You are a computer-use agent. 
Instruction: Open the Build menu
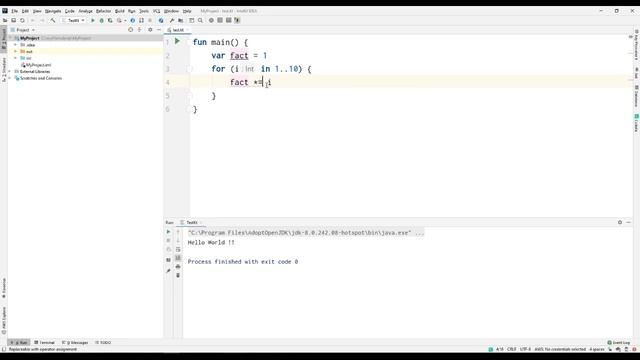pos(120,11)
